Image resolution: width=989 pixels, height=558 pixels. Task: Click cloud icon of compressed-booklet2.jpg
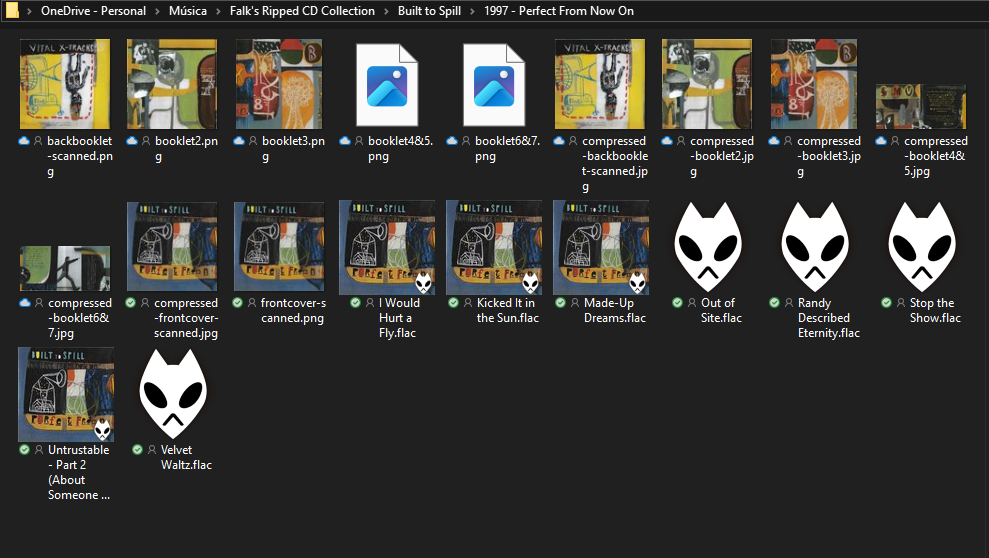pos(667,141)
